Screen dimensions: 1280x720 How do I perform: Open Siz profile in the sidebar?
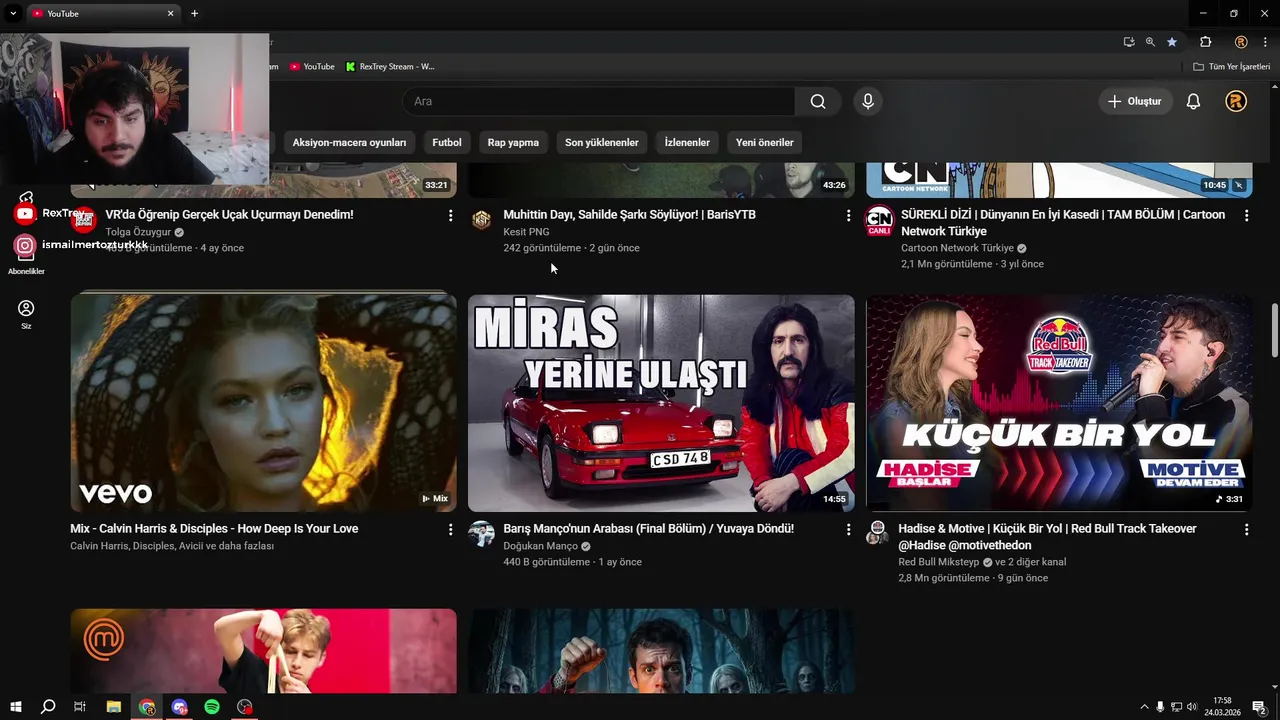(26, 315)
